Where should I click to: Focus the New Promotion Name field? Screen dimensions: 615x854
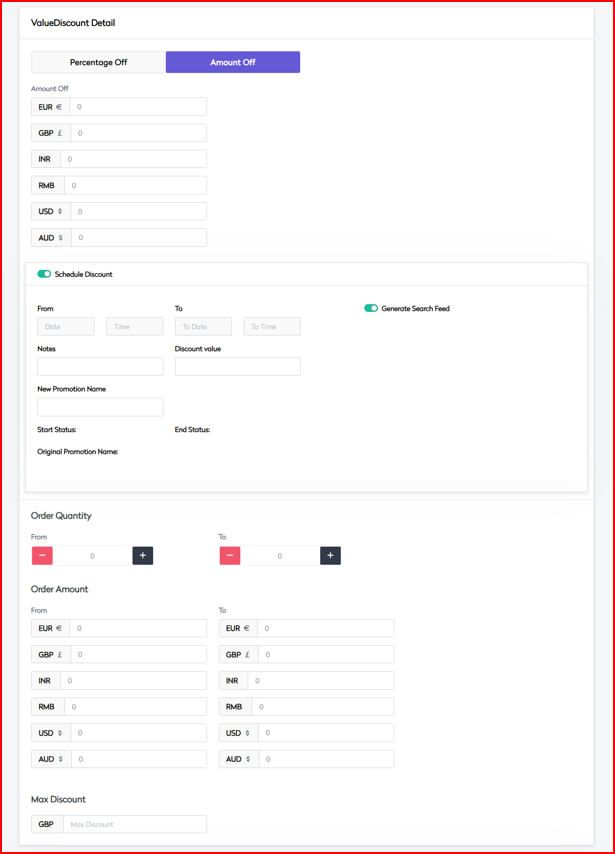pyautogui.click(x=100, y=407)
